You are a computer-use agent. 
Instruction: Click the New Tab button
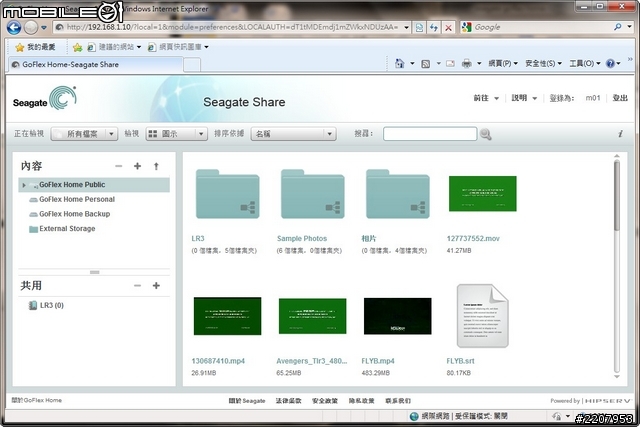[x=192, y=65]
